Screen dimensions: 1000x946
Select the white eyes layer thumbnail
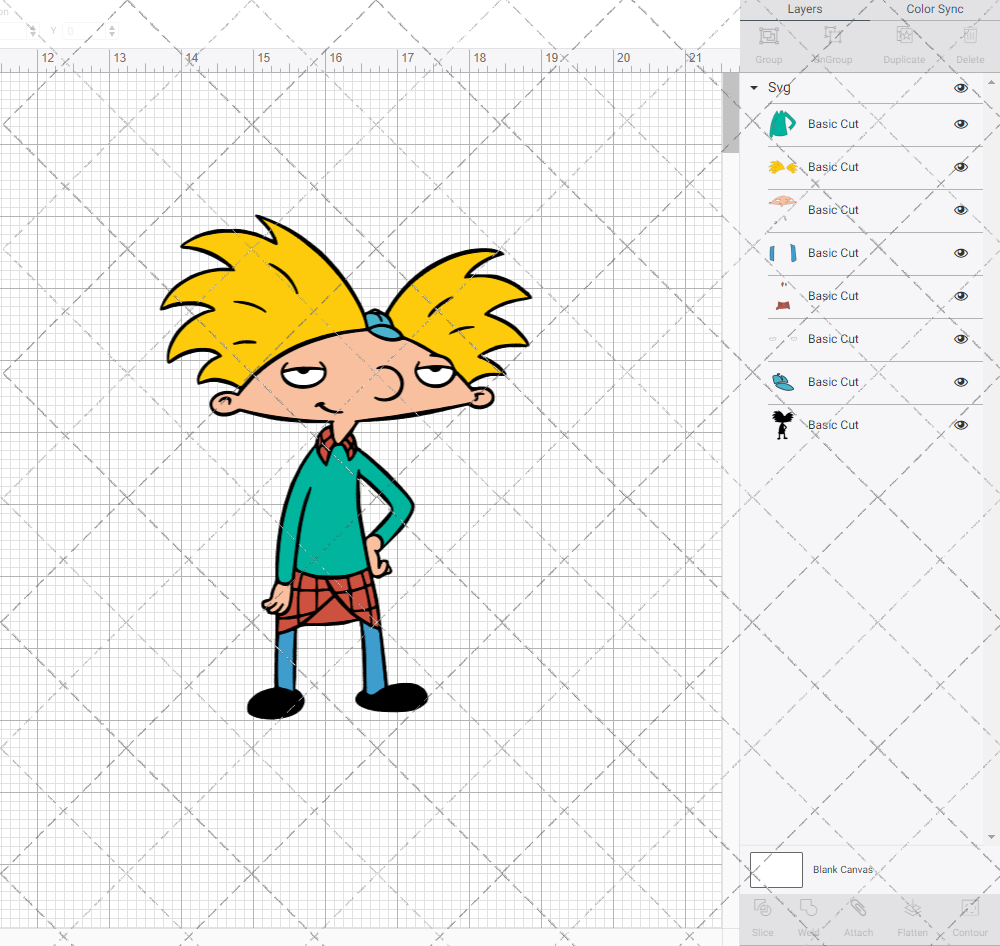tap(783, 339)
